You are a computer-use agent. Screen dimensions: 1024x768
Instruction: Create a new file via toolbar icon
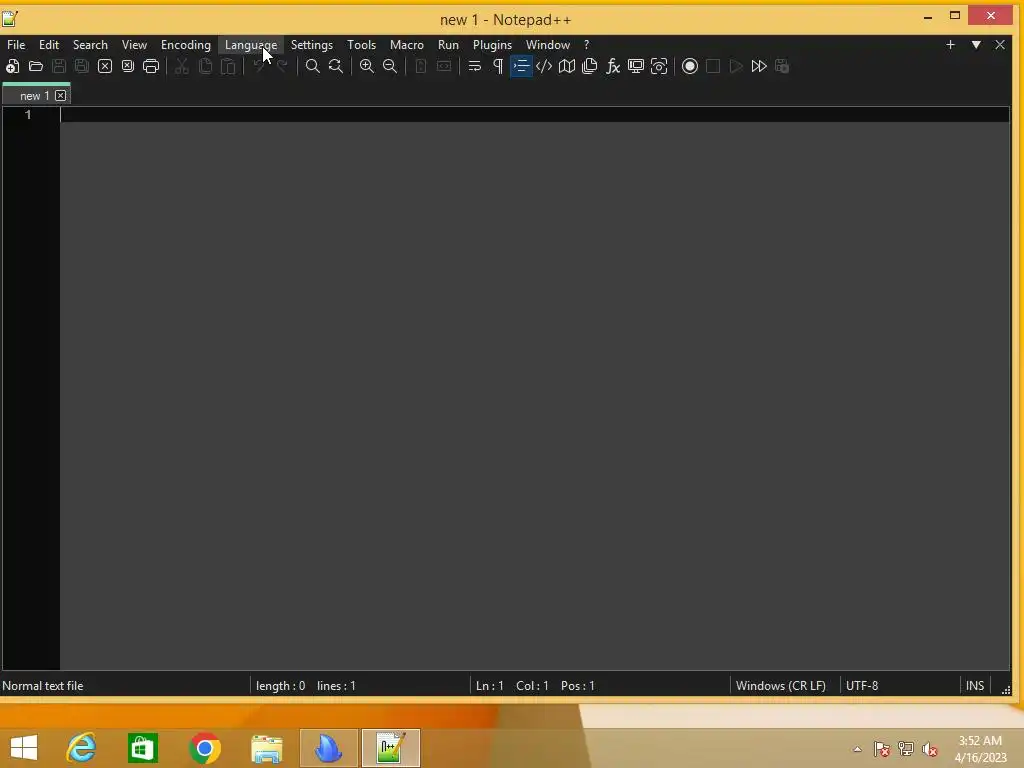click(x=12, y=66)
